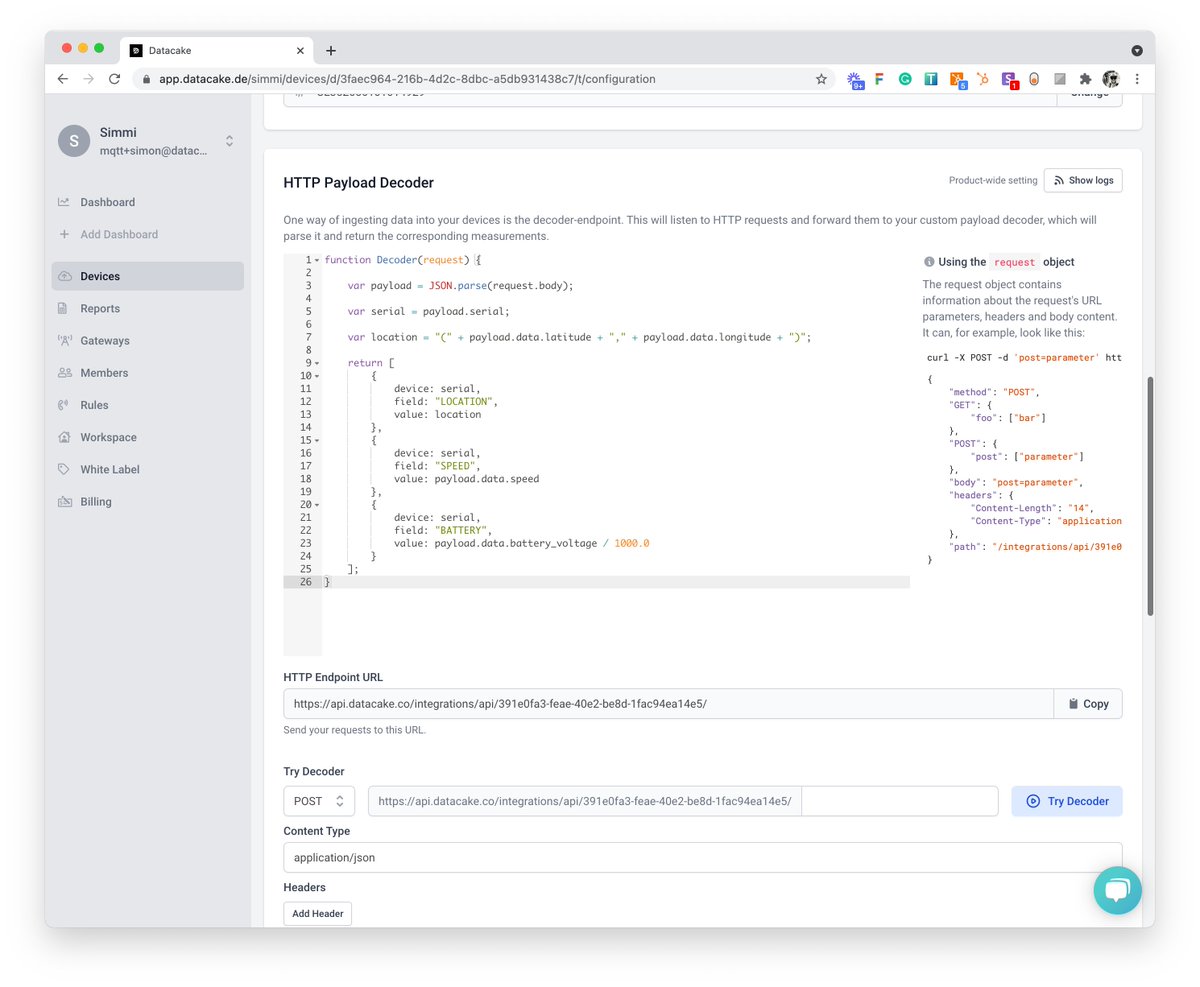The image size is (1200, 987).
Task: Click the Add Header button
Action: point(318,913)
